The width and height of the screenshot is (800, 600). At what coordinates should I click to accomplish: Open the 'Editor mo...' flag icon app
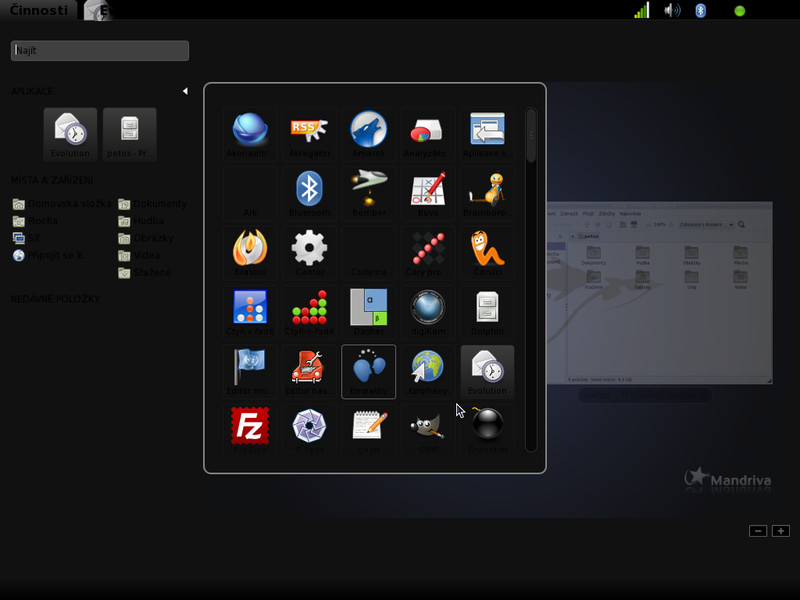tap(250, 371)
